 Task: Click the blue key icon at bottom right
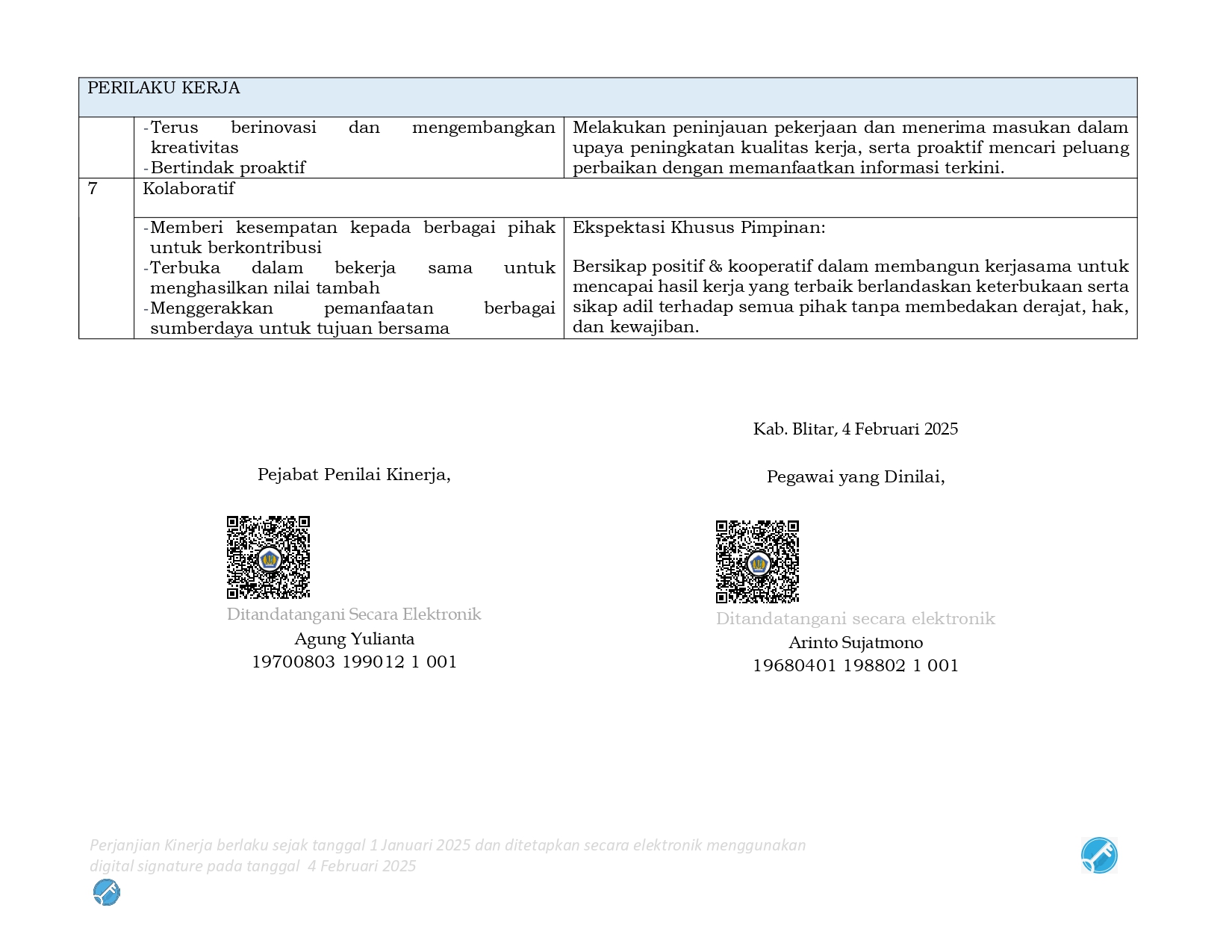pyautogui.click(x=1098, y=855)
